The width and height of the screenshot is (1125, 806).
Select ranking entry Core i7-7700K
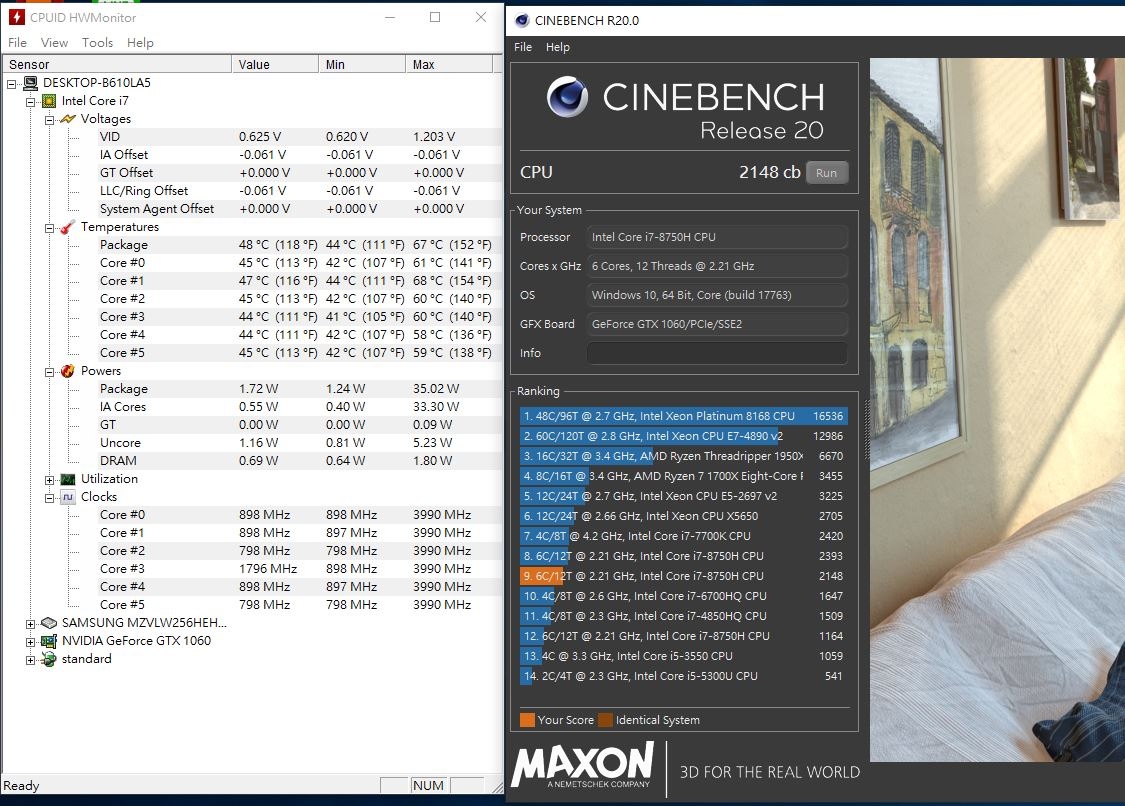click(x=684, y=535)
